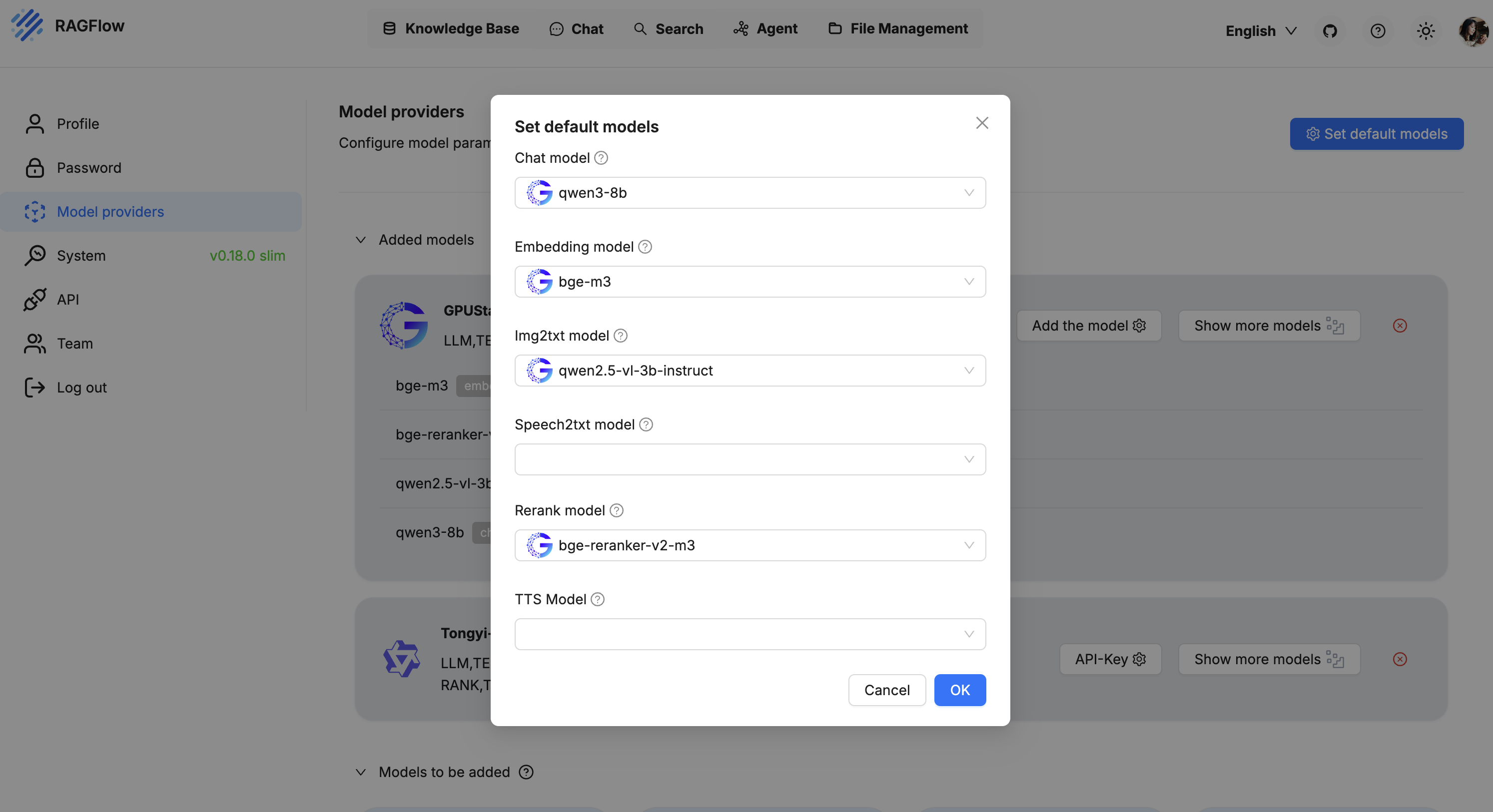Click the Speech2txt model help icon
The width and height of the screenshot is (1493, 812).
pos(646,424)
